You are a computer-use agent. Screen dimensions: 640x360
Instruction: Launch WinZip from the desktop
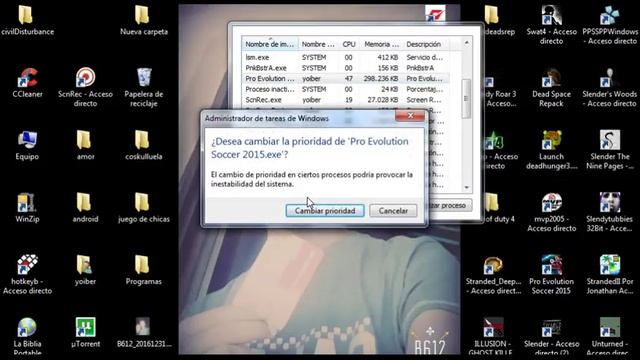point(27,203)
